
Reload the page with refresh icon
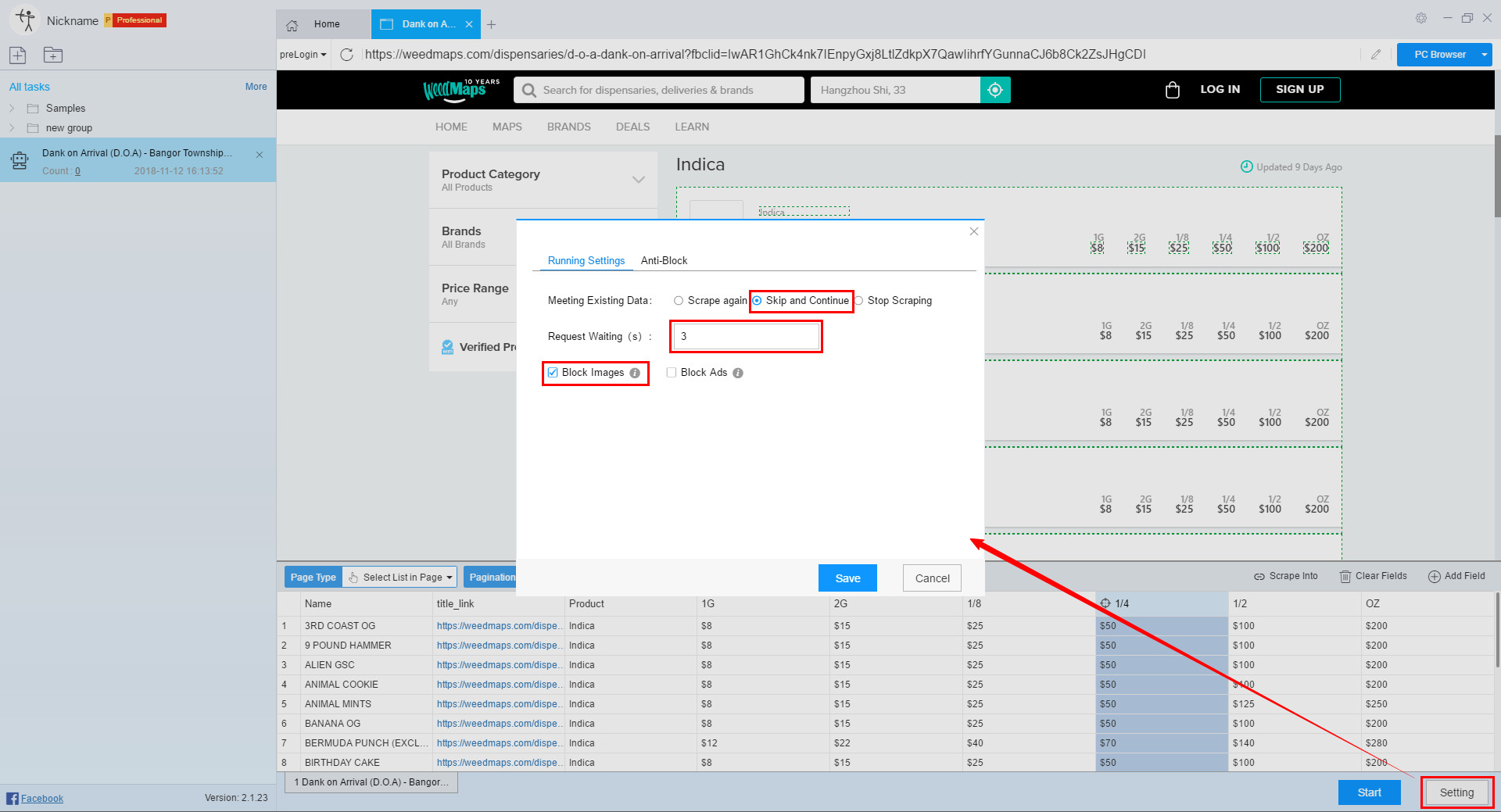346,55
